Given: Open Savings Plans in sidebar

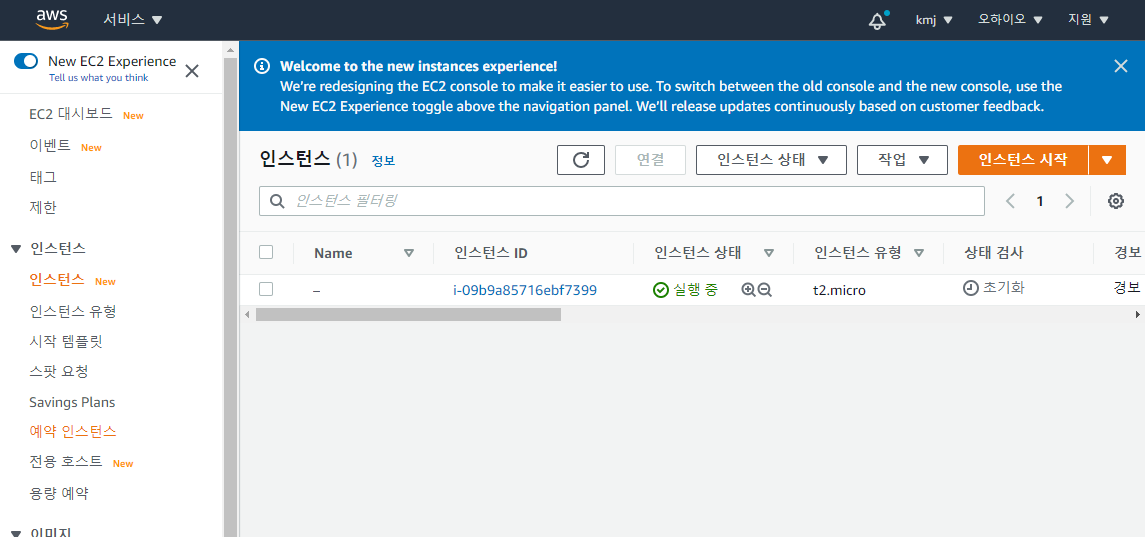Looking at the screenshot, I should (72, 402).
